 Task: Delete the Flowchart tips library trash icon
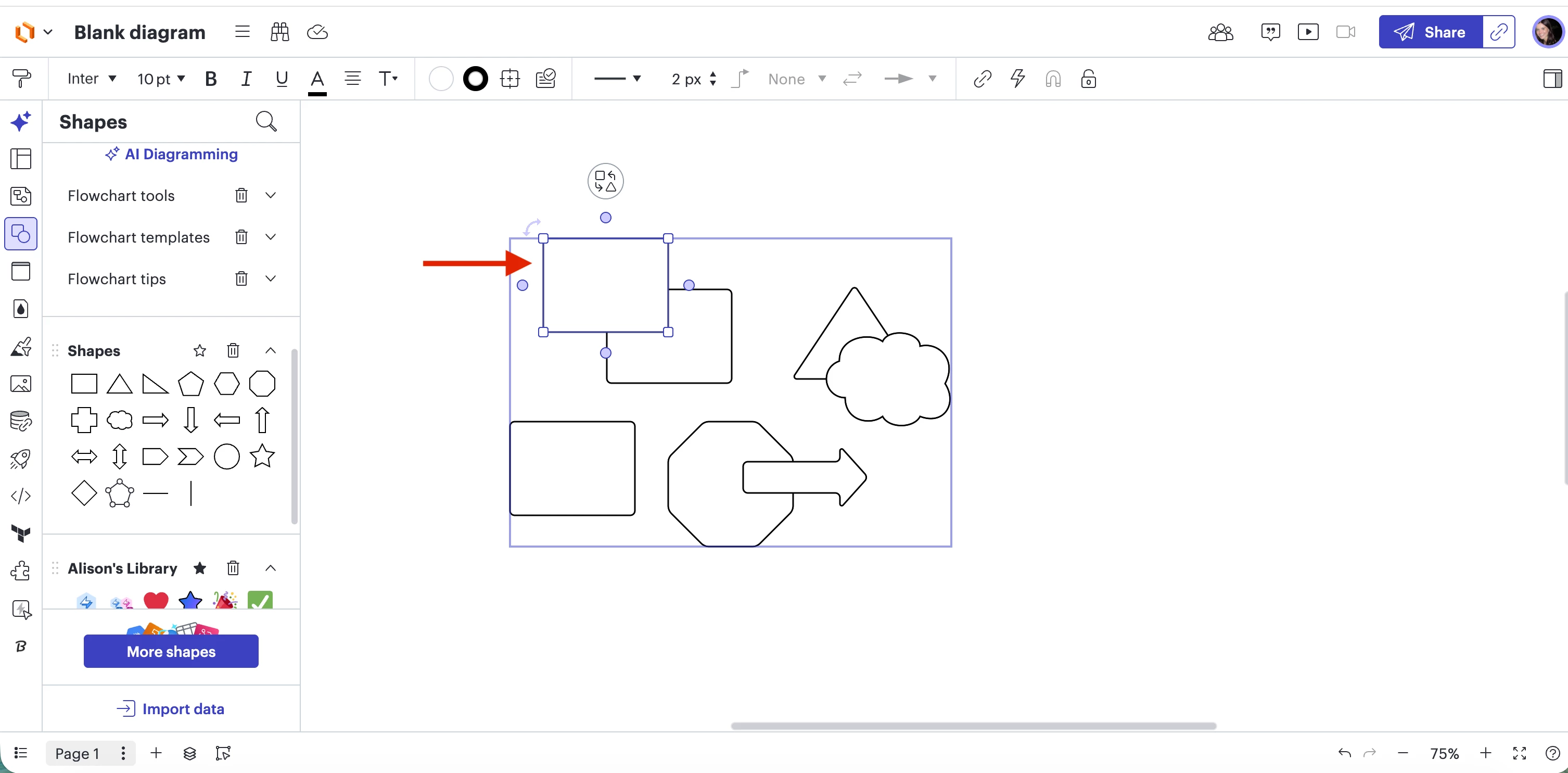[241, 279]
